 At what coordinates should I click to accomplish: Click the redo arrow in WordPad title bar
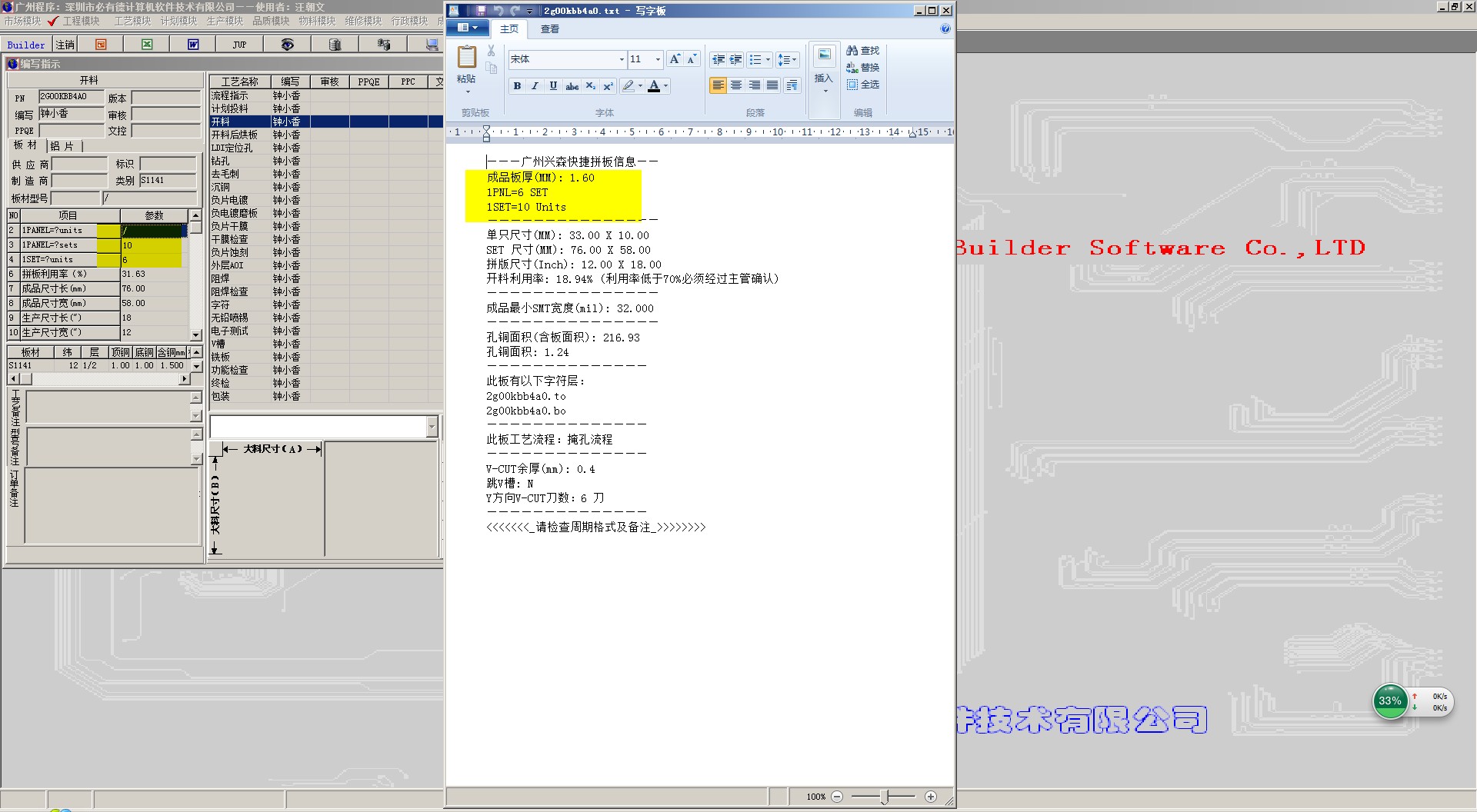(514, 11)
